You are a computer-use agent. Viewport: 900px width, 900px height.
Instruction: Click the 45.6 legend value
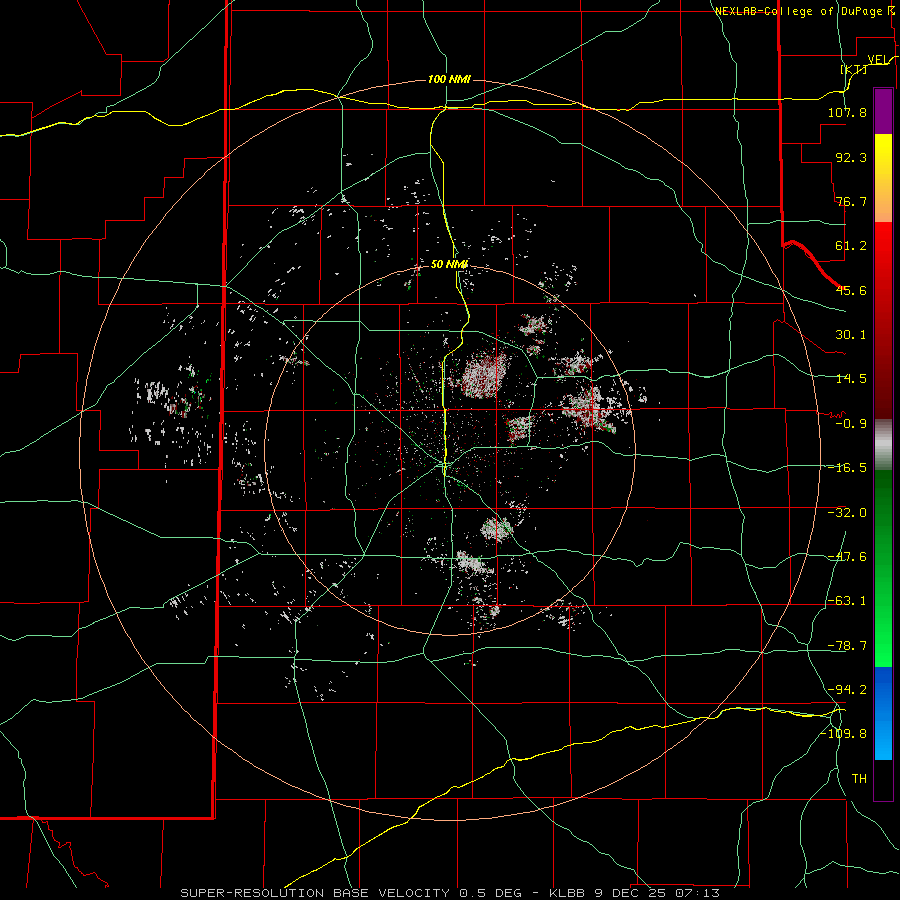click(x=851, y=290)
